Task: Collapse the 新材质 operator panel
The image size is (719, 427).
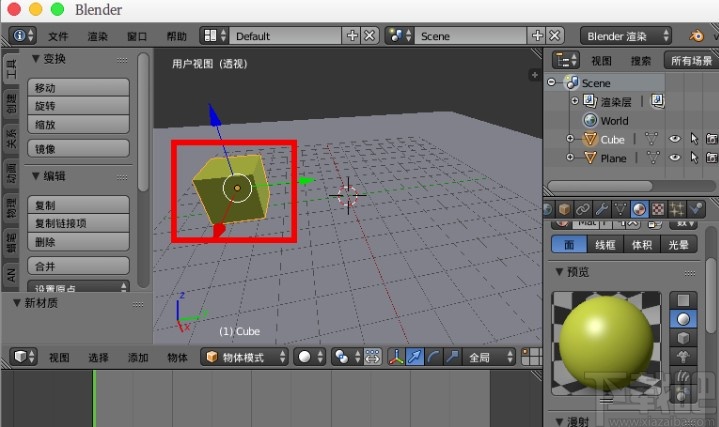Action: [x=17, y=303]
